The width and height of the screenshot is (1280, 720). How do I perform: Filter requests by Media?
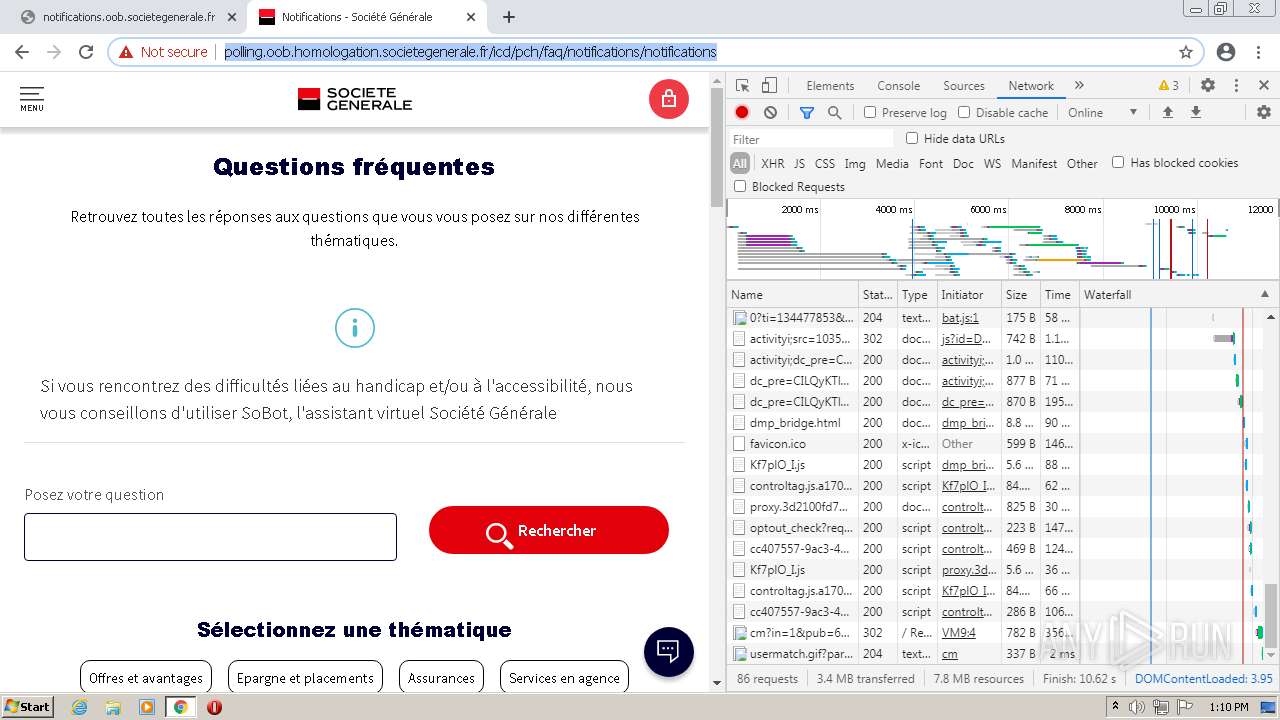point(892,163)
